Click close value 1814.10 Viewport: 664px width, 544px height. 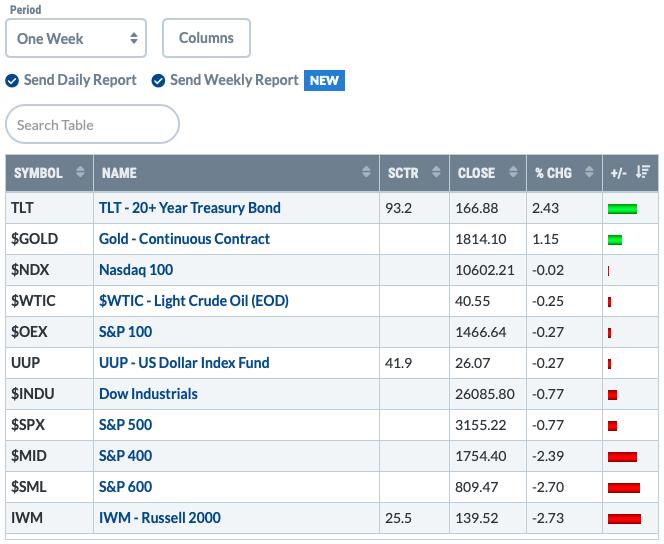tap(481, 239)
